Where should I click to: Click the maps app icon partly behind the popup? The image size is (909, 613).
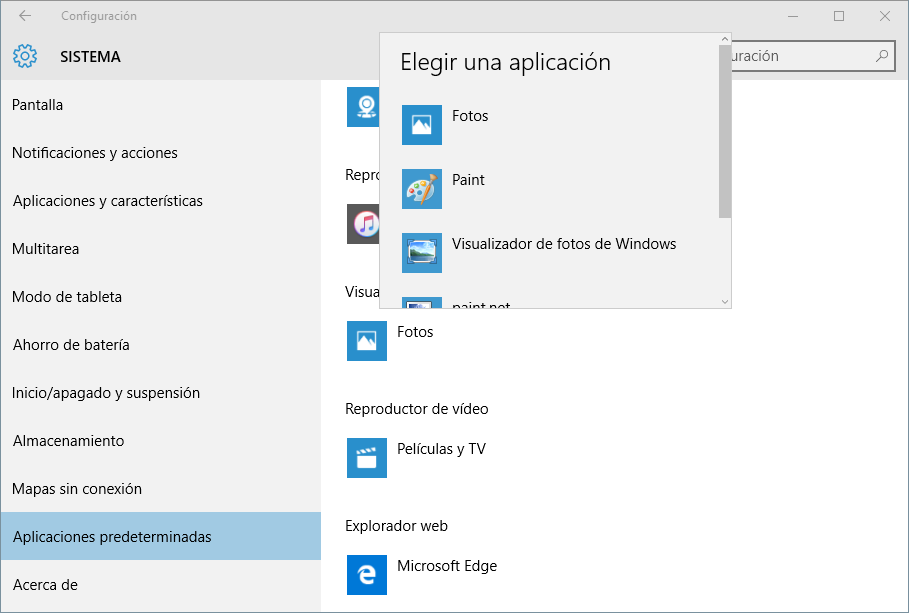[x=363, y=107]
